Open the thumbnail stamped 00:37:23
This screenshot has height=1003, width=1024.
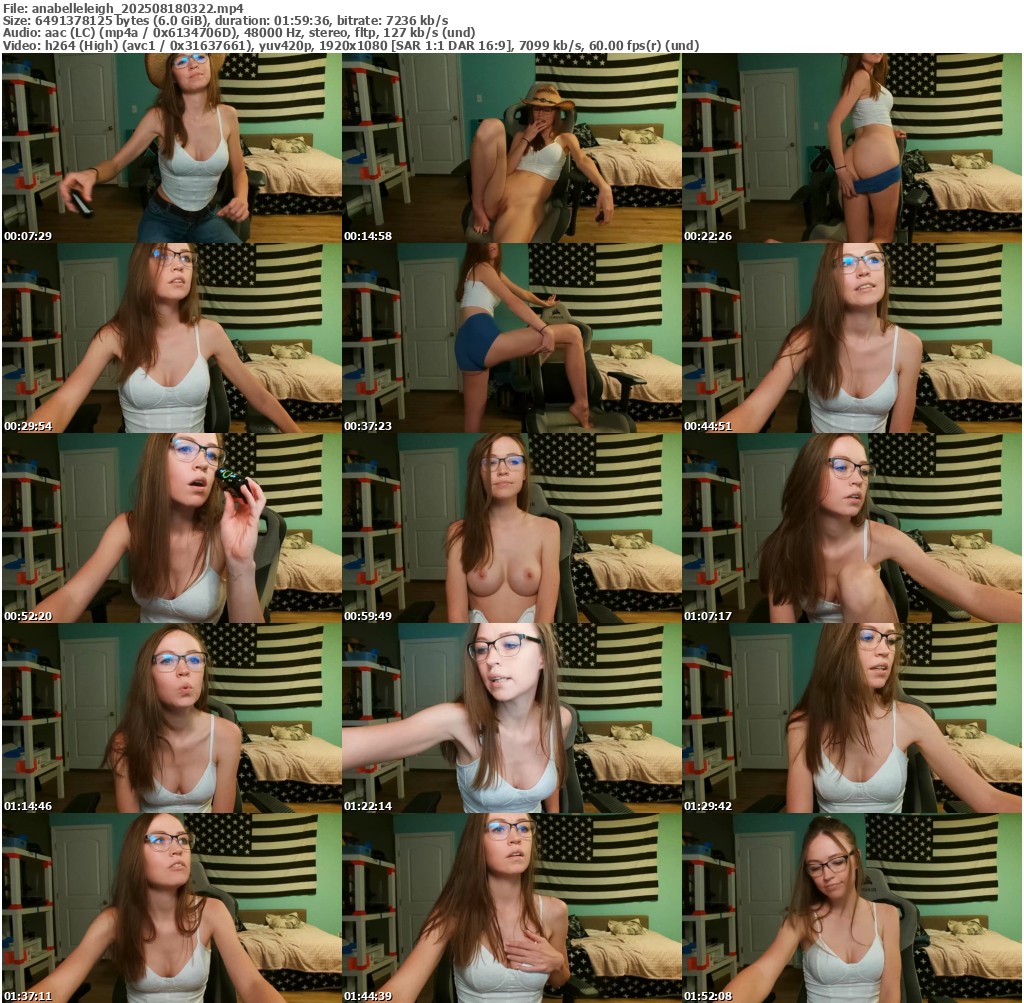point(511,338)
